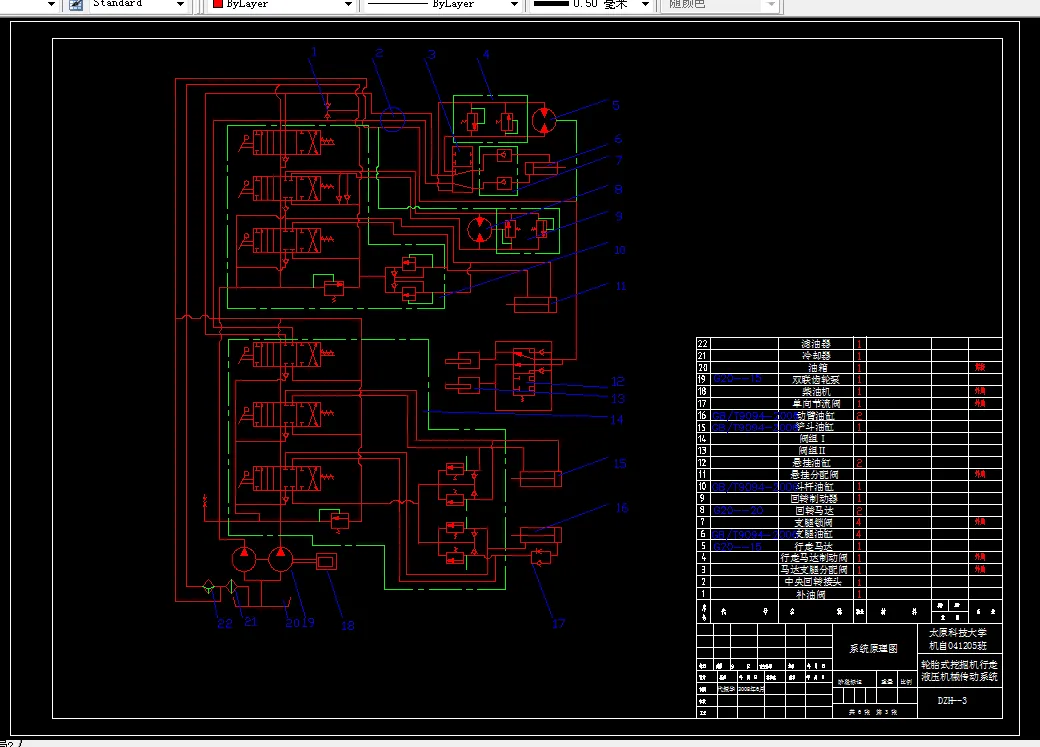Select the travel motor symbol labeled 5

point(544,120)
